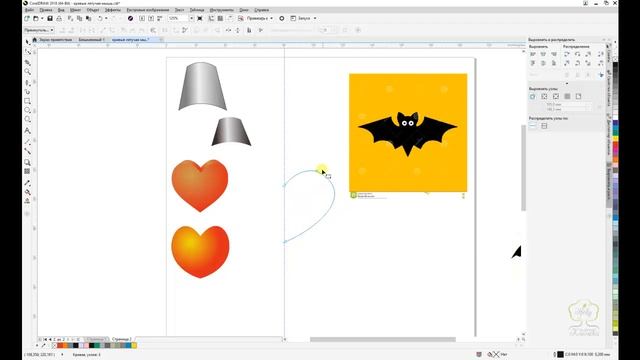Screen dimensions: 640x360
Task: Open the Effects menu
Action: tap(113, 10)
